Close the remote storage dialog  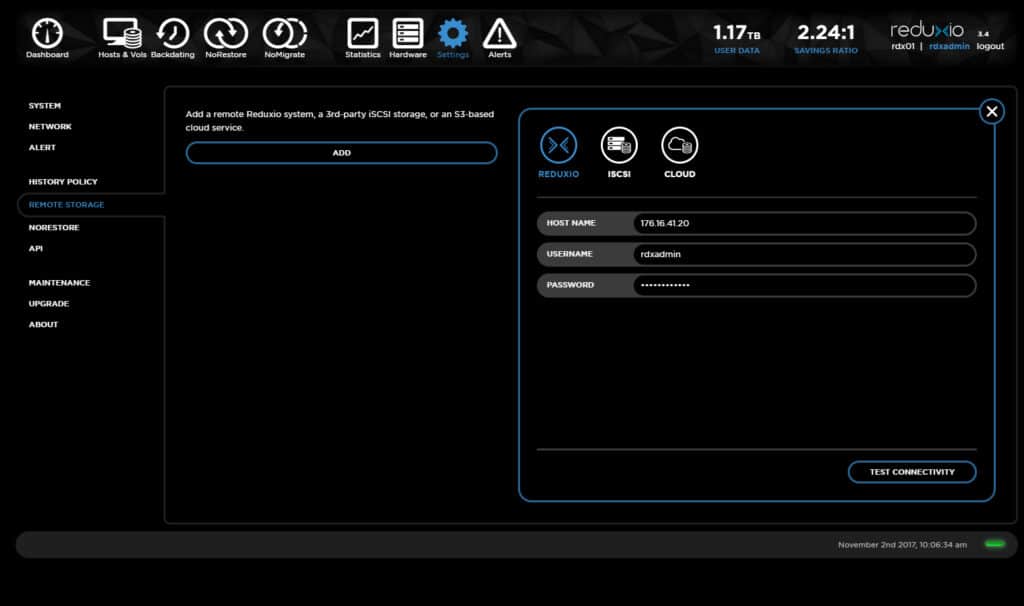[991, 112]
